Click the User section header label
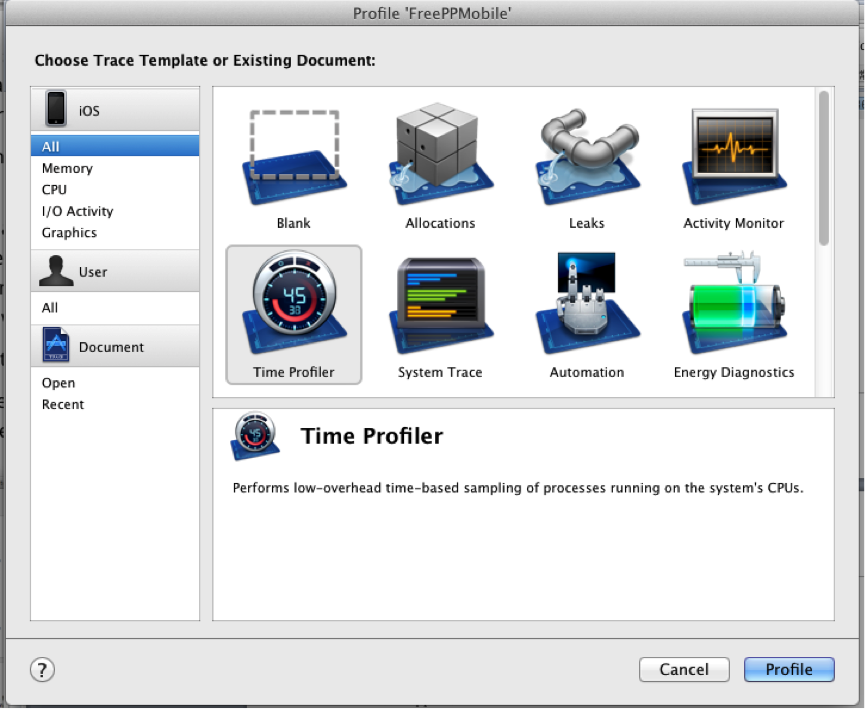The width and height of the screenshot is (865, 709). click(93, 272)
